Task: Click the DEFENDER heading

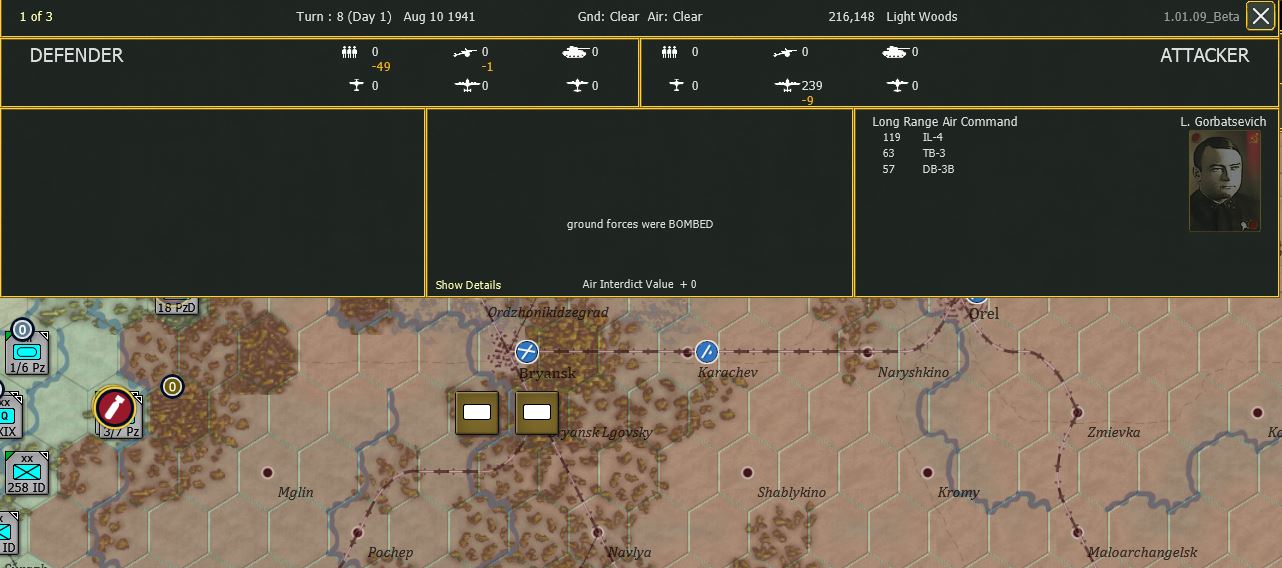Action: pos(76,56)
